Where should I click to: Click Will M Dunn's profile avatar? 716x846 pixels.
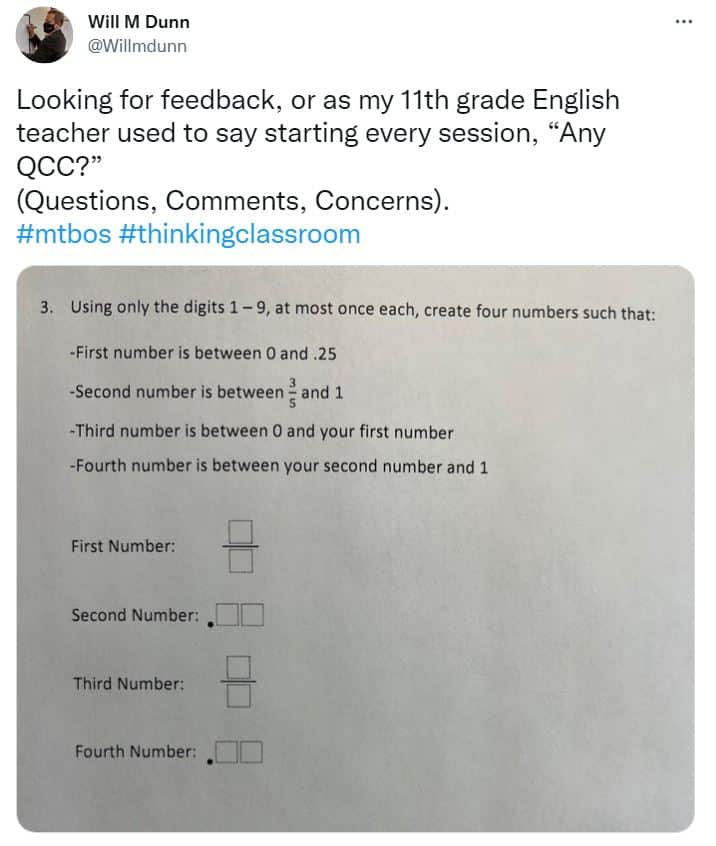(x=44, y=35)
